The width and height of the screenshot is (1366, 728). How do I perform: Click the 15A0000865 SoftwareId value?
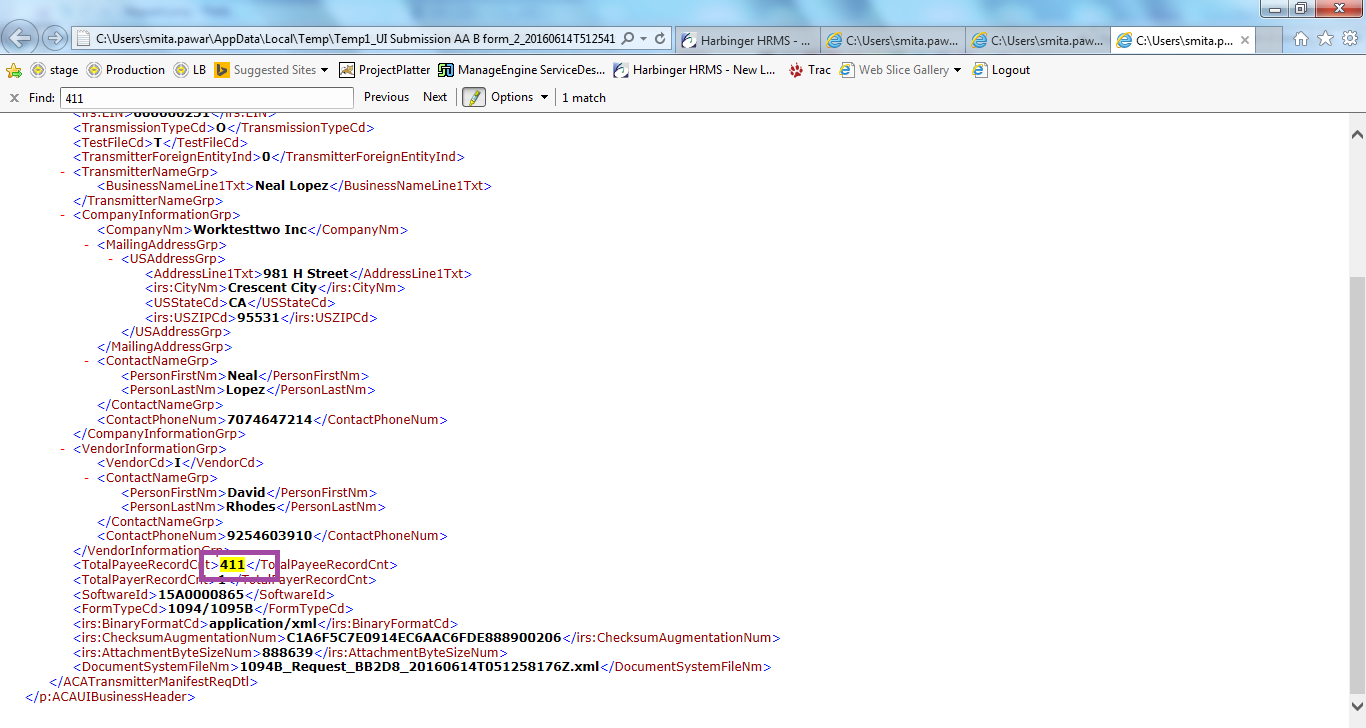202,594
